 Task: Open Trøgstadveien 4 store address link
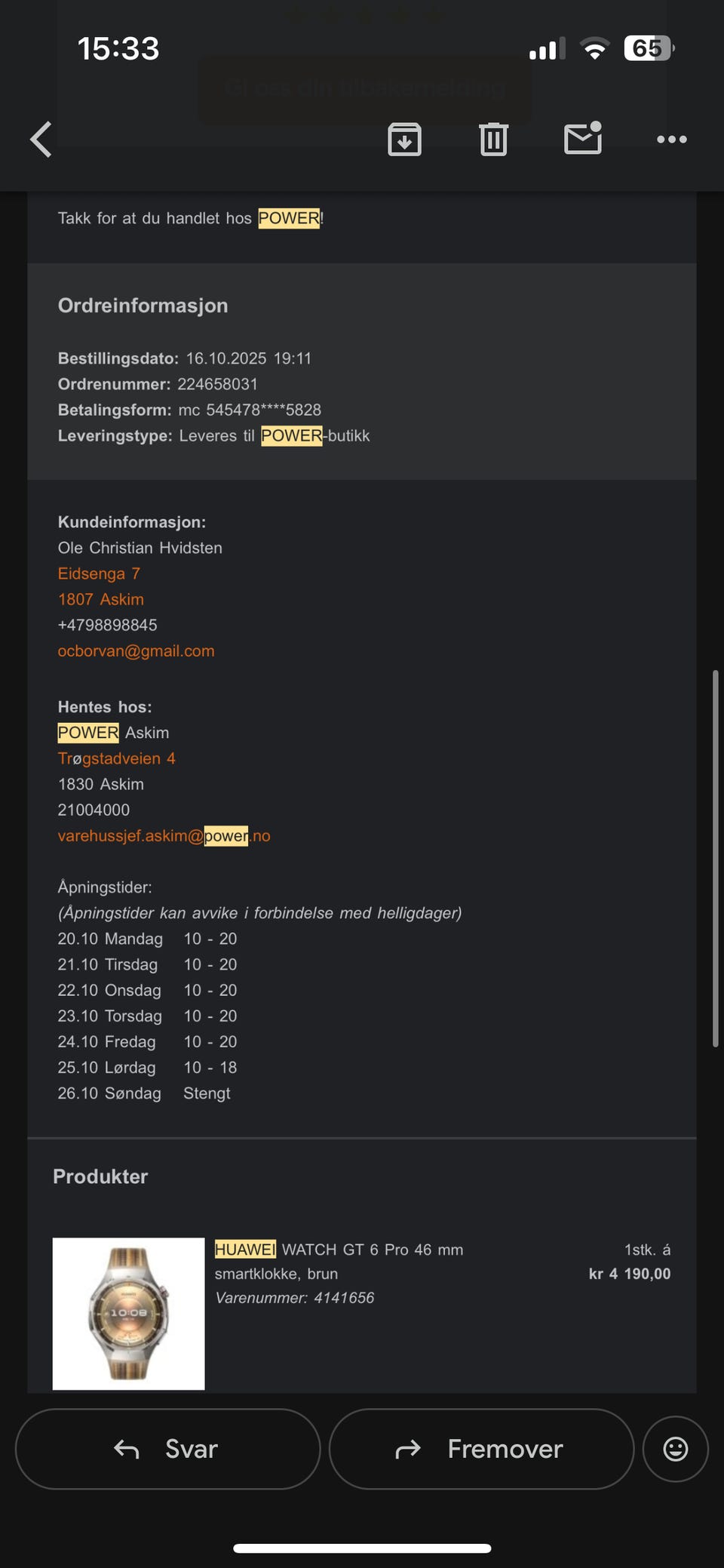pos(116,758)
